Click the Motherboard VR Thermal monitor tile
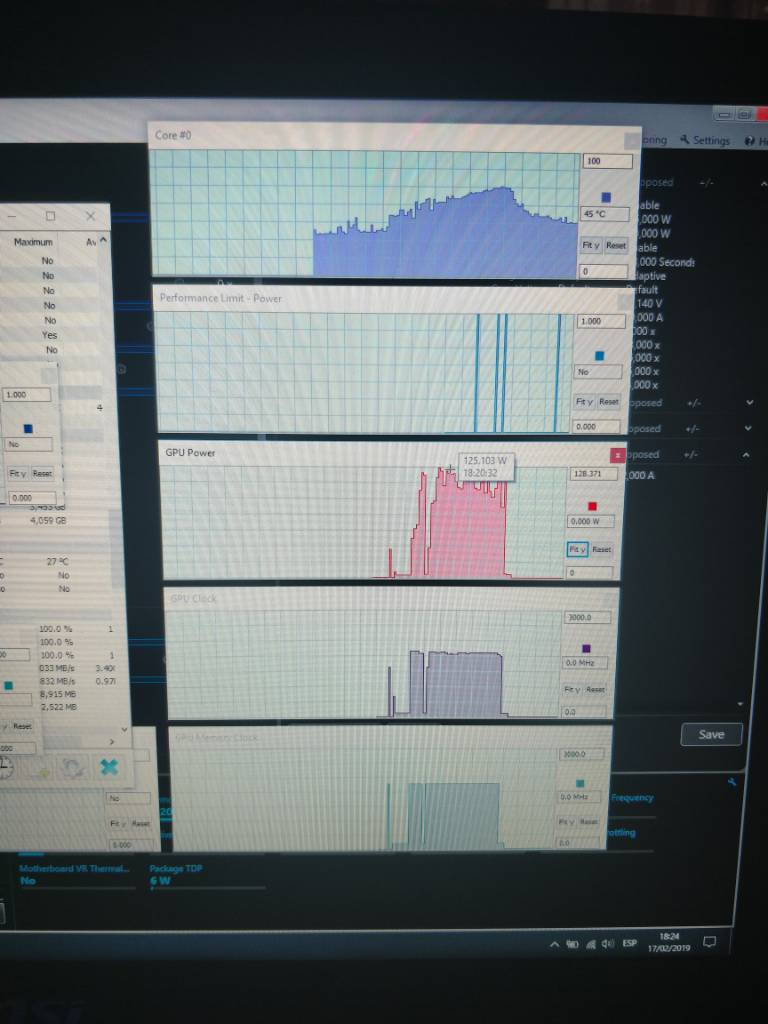 pos(75,874)
